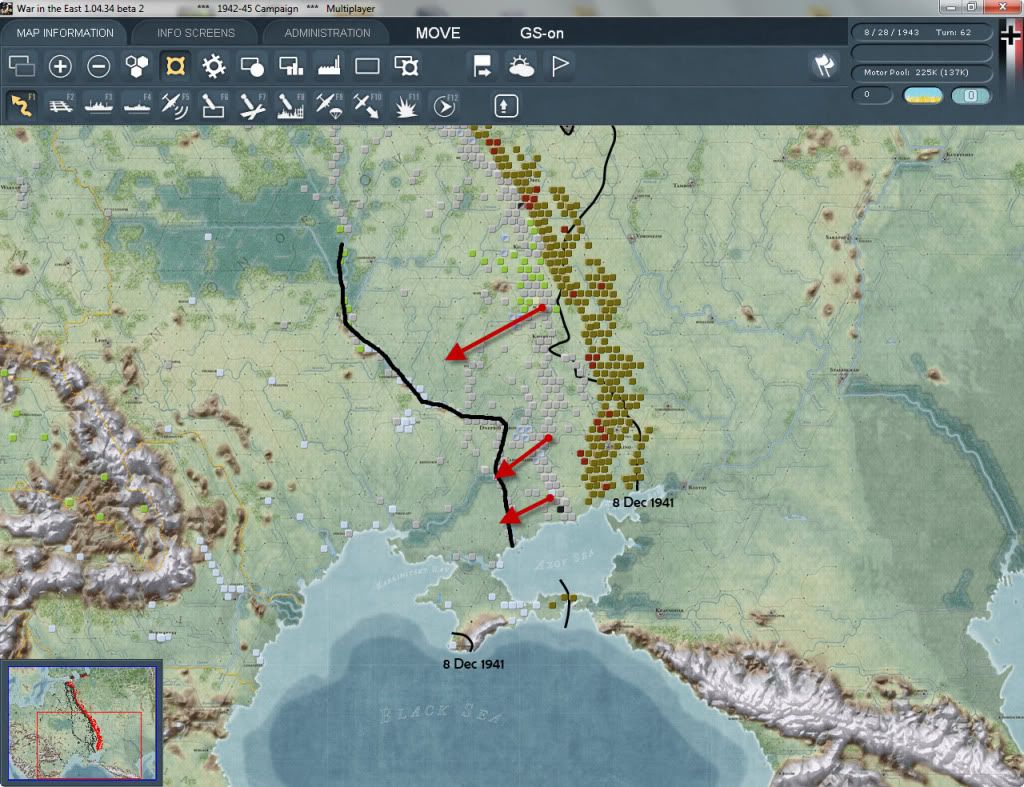Switch to the INFO SCREENS tab
Screen dimensions: 1024x787
coord(195,33)
